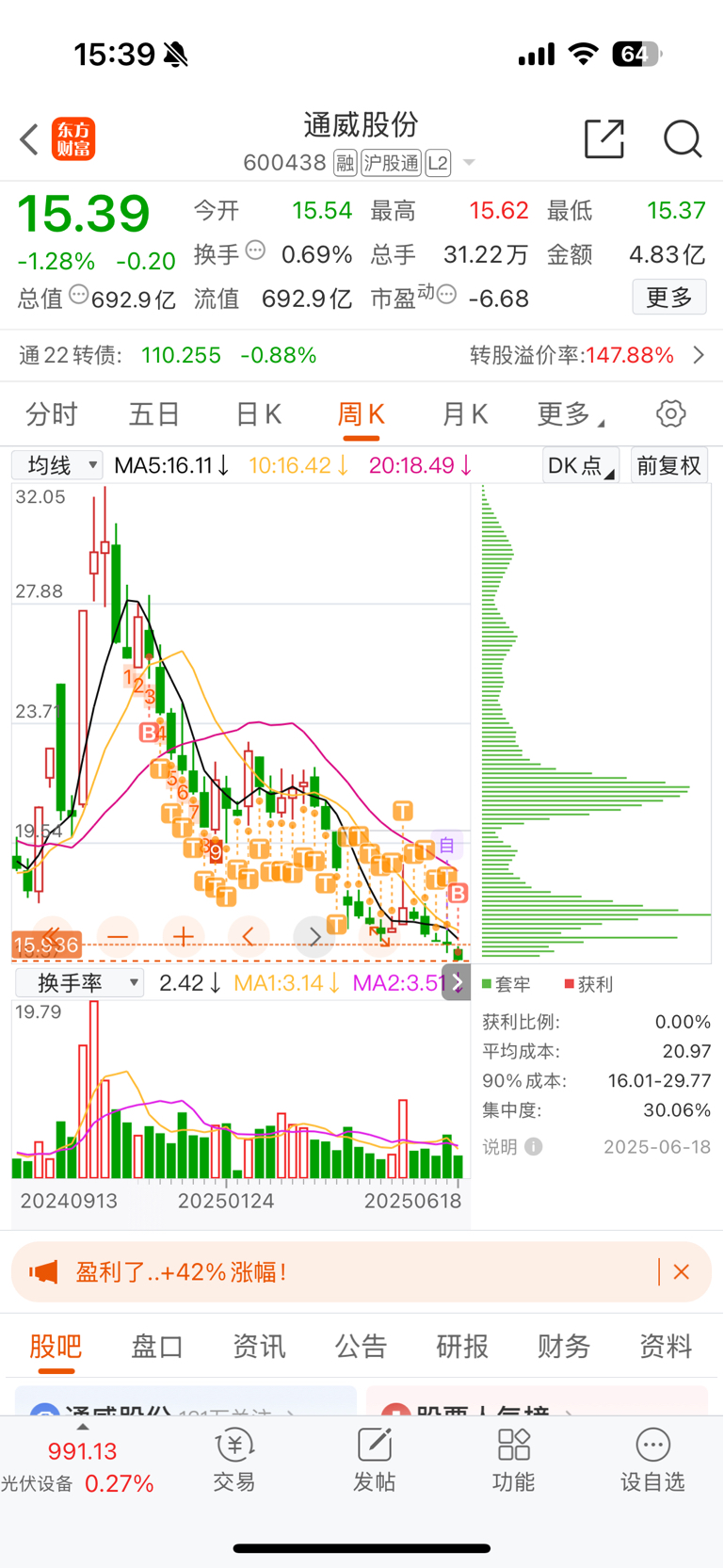Select the 周K chart tab
This screenshot has width=724, height=1568.
coord(362,414)
